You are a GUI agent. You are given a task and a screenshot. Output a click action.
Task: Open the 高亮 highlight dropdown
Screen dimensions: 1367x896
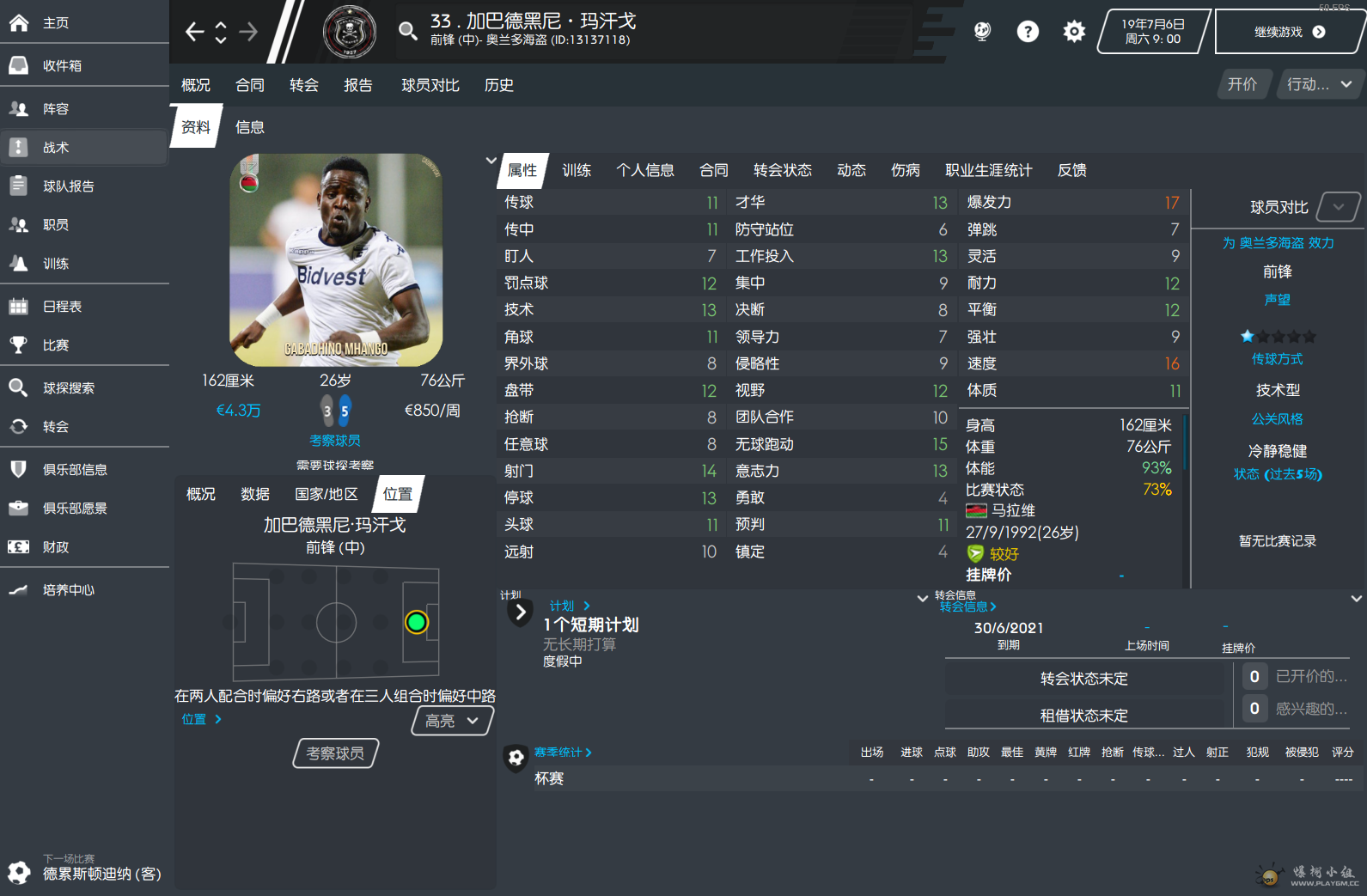(x=453, y=721)
